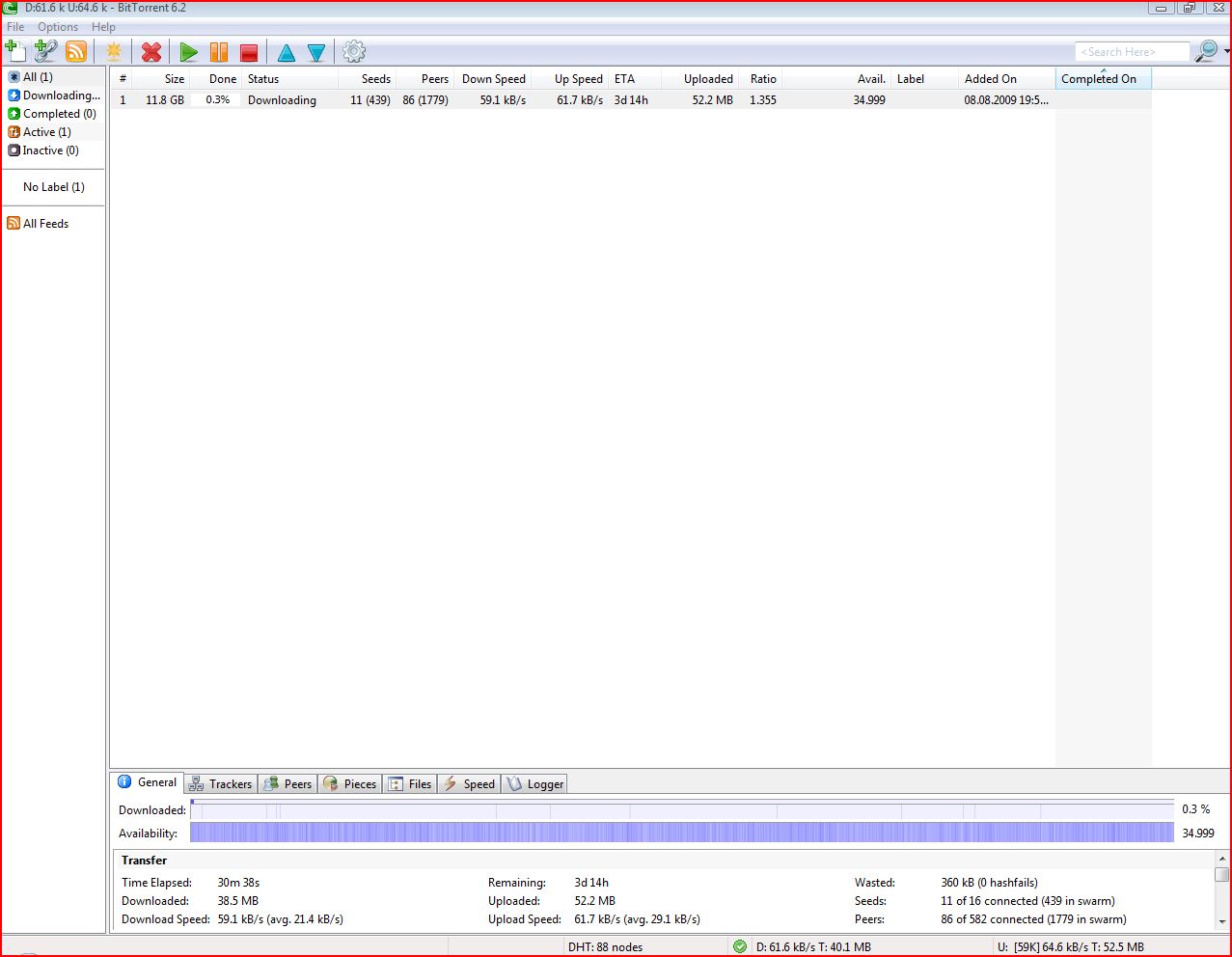The width and height of the screenshot is (1232, 957).
Task: Click the BitTorrent title bar logo
Action: [x=10, y=8]
